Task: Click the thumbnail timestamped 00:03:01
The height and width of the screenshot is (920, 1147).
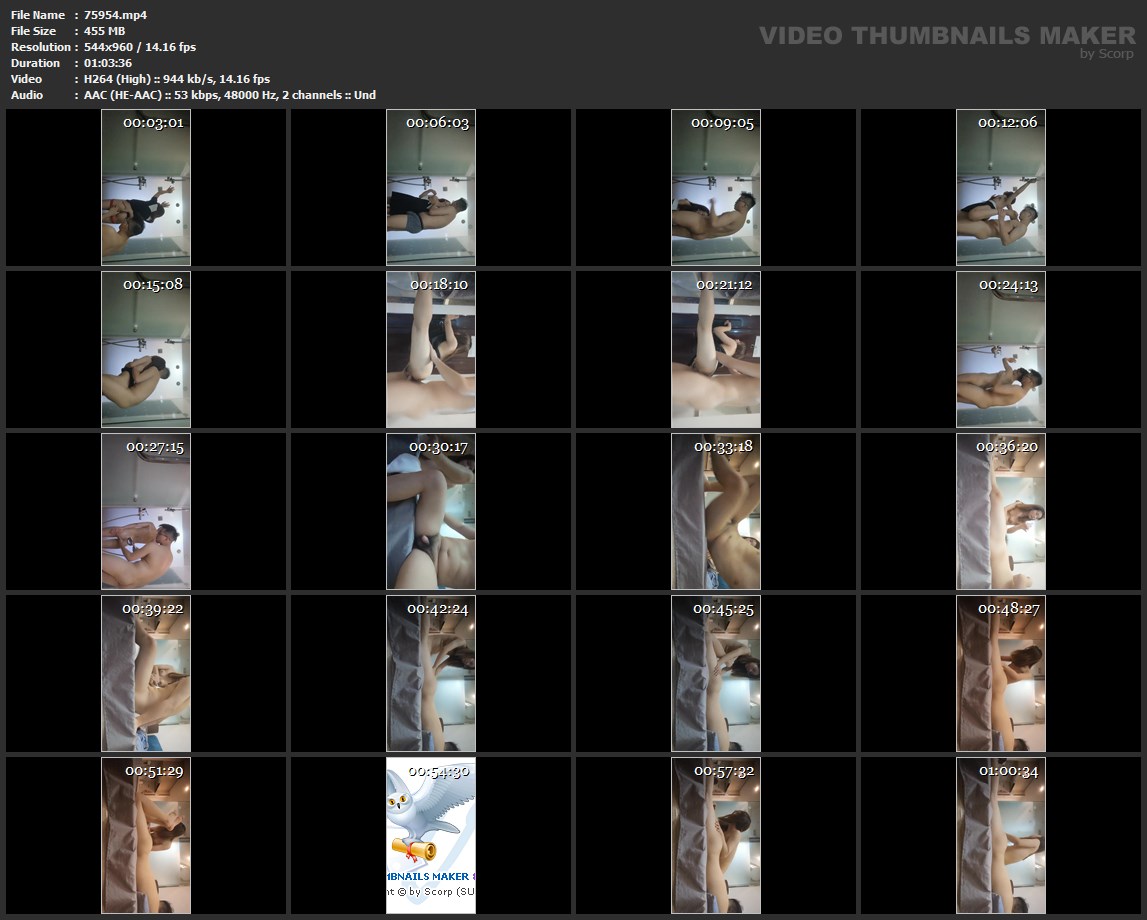Action: point(145,188)
